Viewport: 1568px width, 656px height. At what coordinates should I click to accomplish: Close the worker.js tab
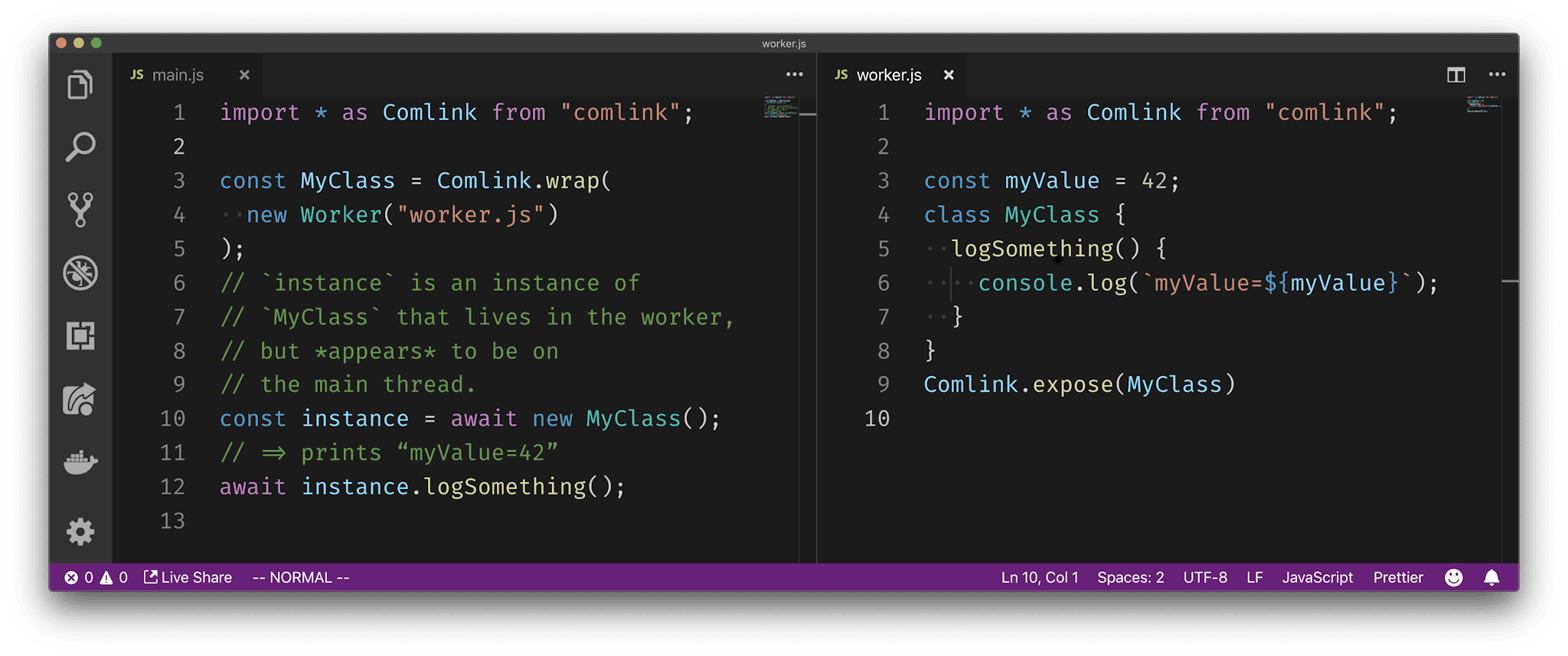point(949,75)
